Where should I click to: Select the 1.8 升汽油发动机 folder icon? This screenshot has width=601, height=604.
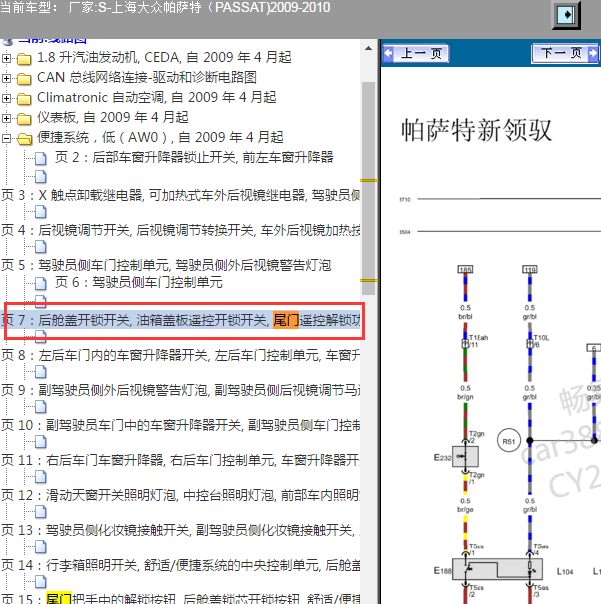tap(24, 59)
